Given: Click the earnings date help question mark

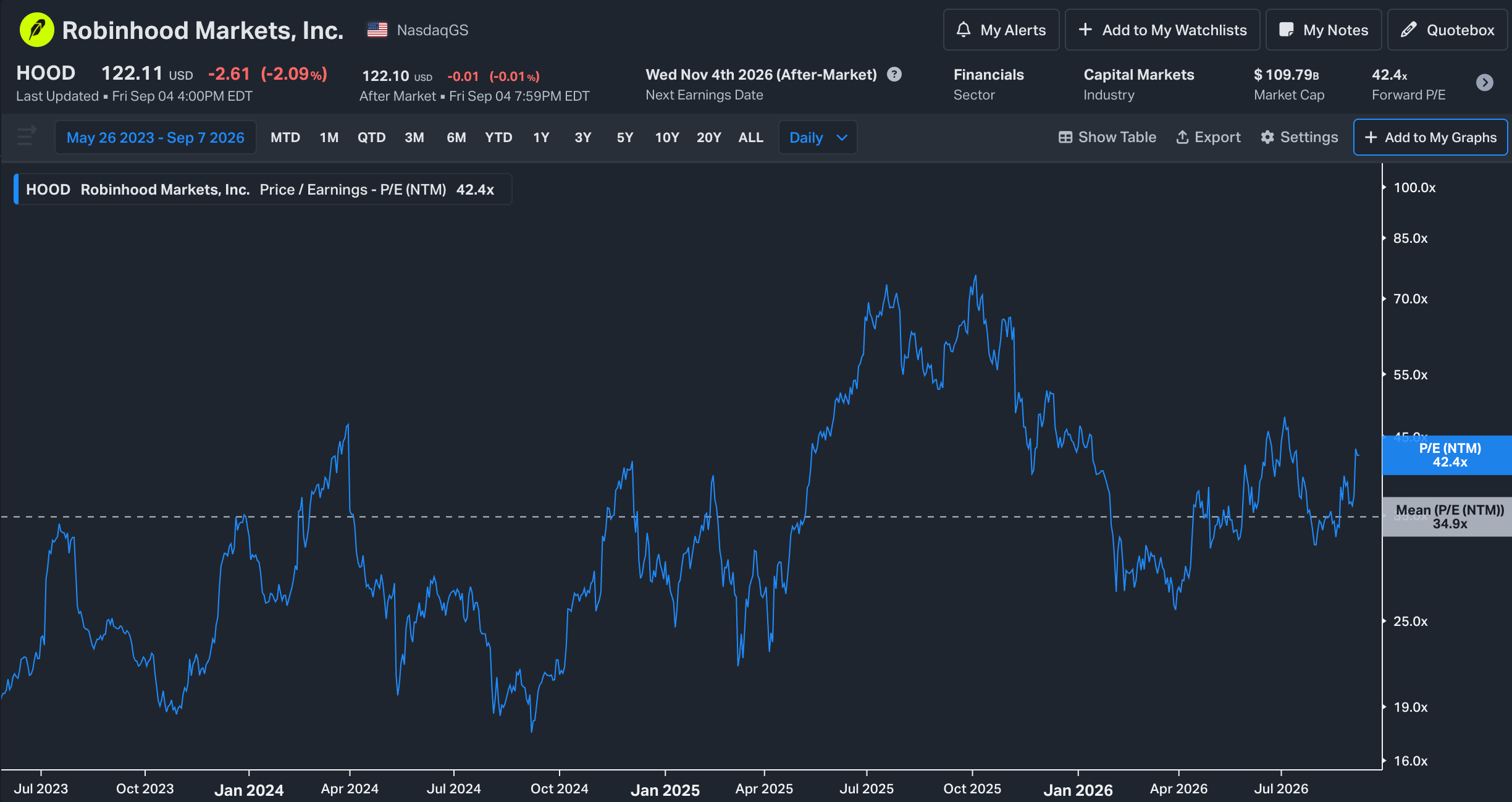Looking at the screenshot, I should 894,74.
